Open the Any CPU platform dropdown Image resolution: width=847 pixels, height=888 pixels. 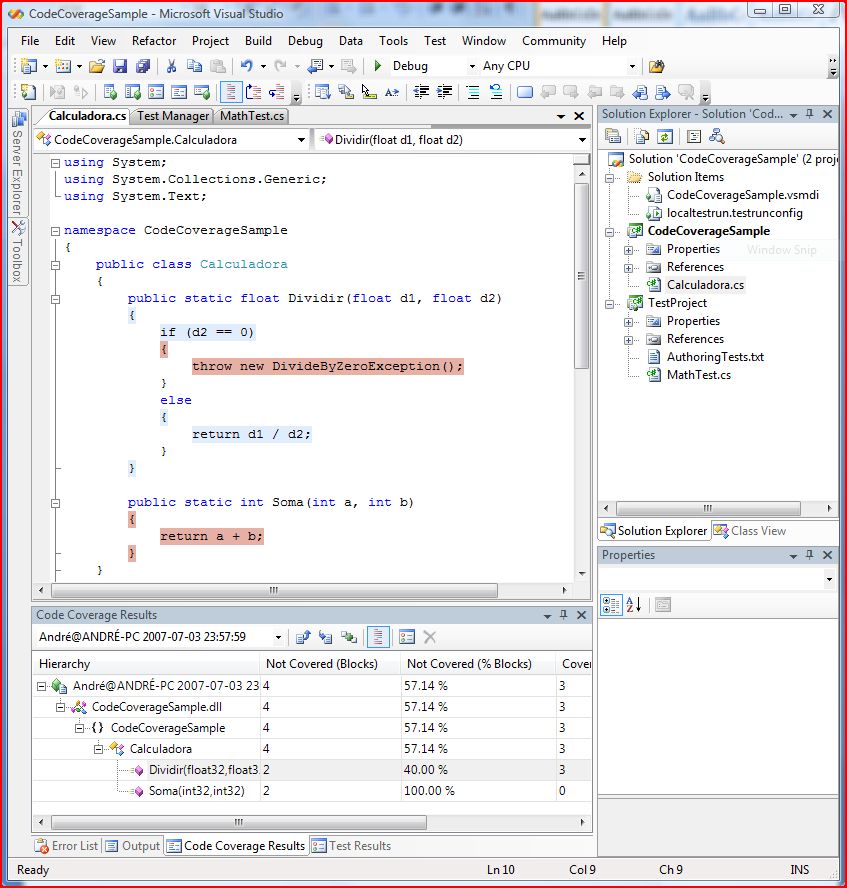pyautogui.click(x=632, y=66)
